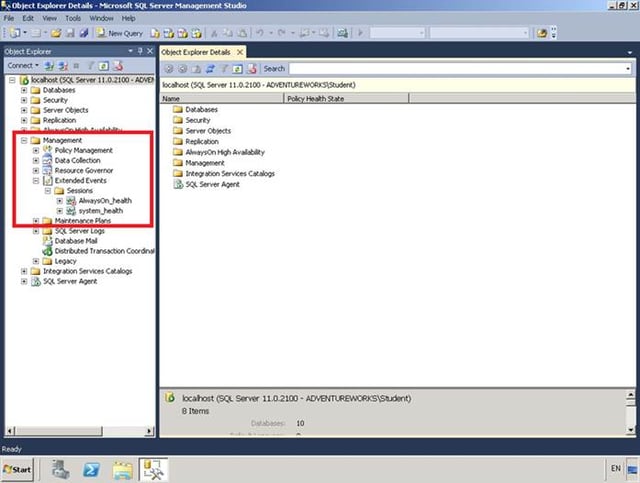Screen dimensions: 640x483
Task: Open Analysis Services MDX Query icon
Action: click(x=169, y=33)
